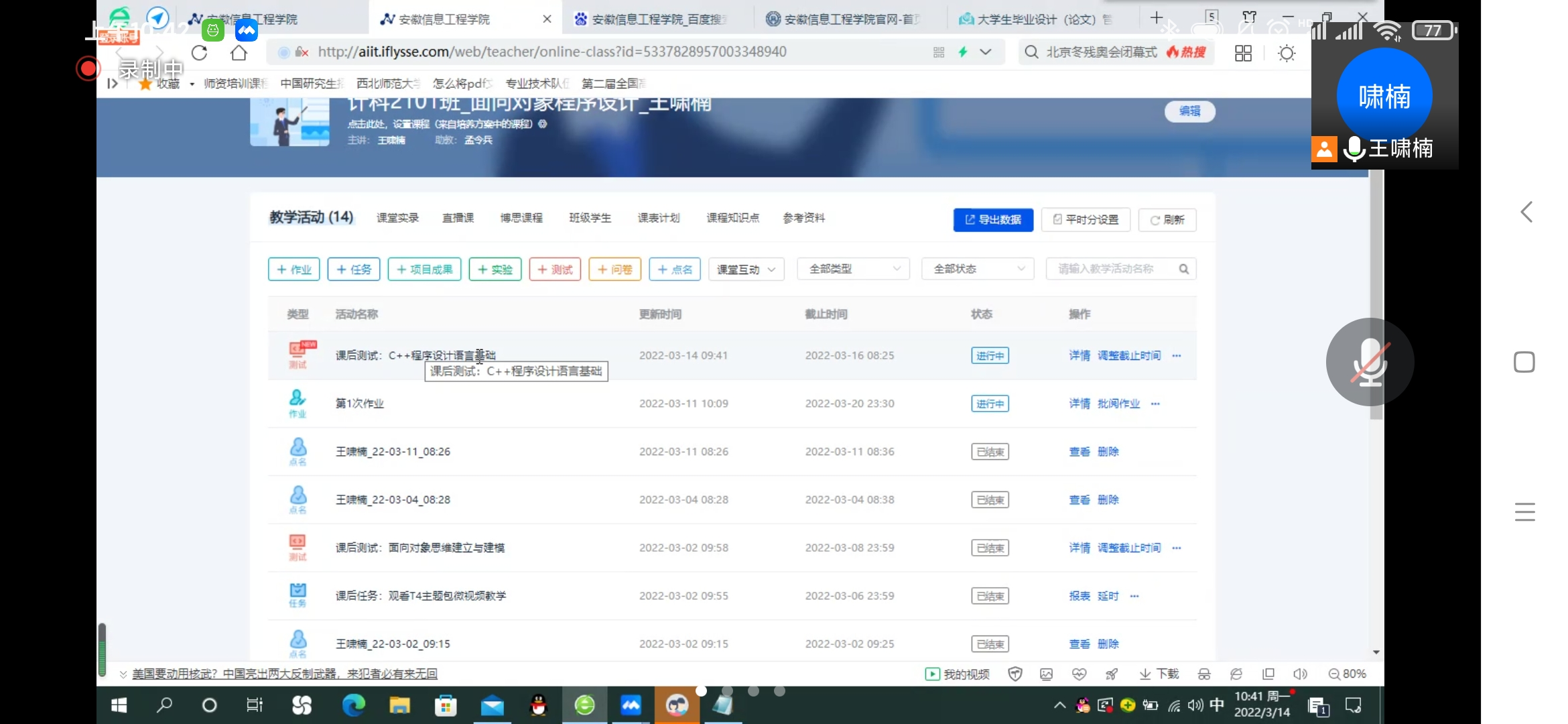The image size is (1568, 724).
Task: Adjust the 80% page zoom control
Action: click(1348, 674)
